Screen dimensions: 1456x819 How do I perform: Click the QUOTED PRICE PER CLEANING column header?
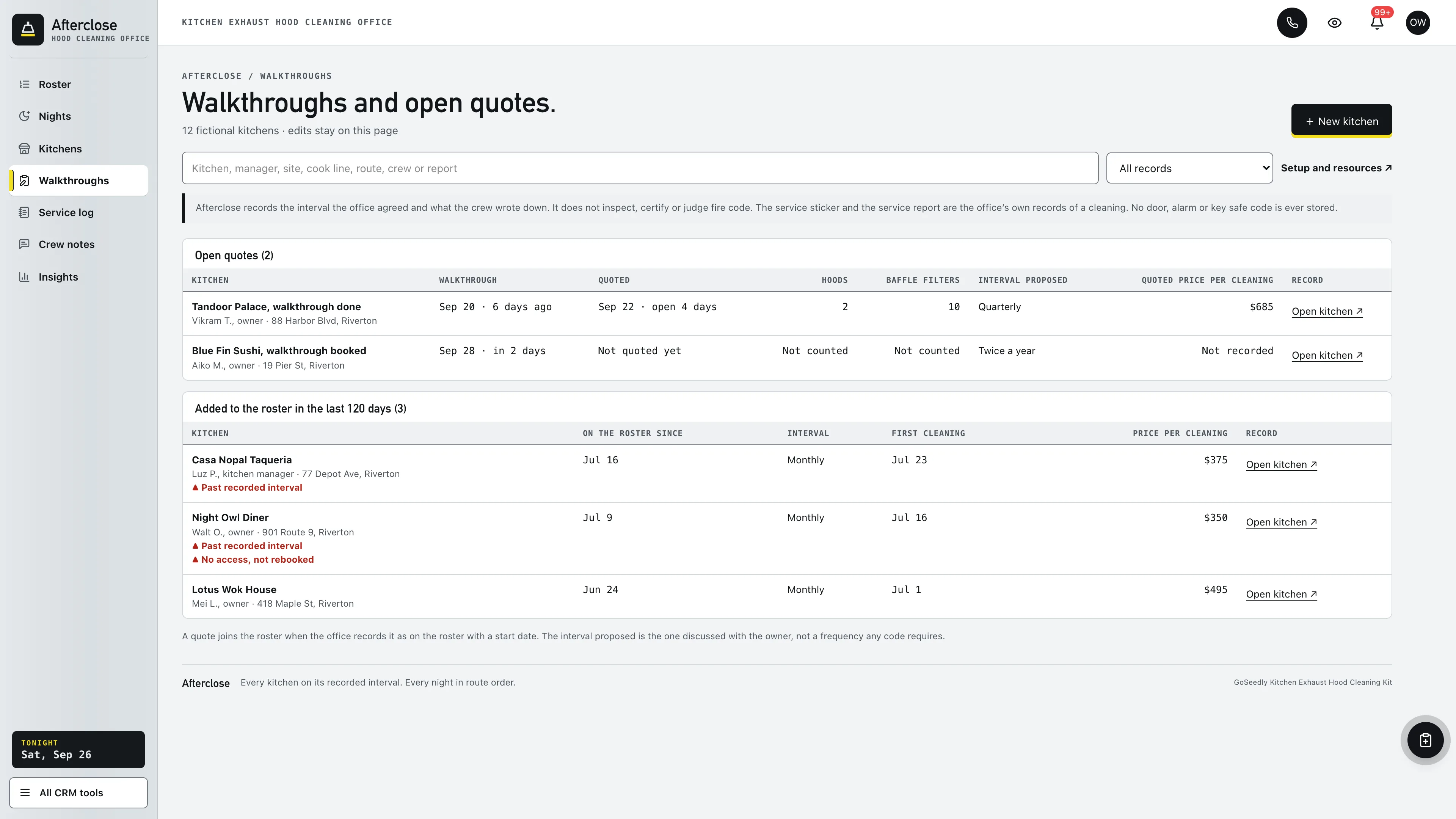(x=1207, y=280)
